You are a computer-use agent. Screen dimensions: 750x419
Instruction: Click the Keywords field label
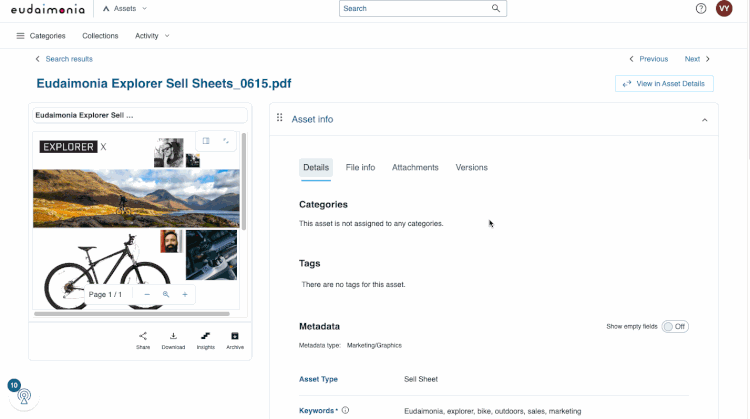coord(317,411)
